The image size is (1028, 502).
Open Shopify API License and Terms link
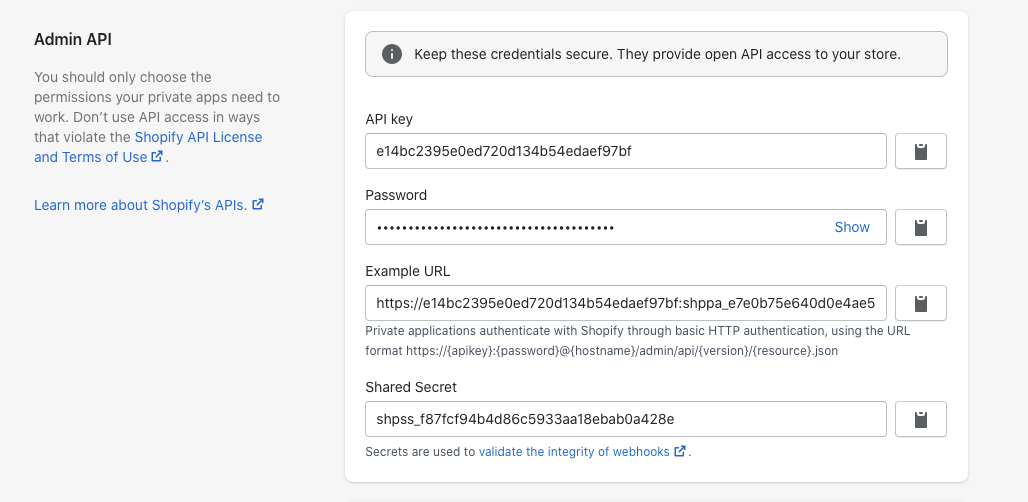pos(198,137)
